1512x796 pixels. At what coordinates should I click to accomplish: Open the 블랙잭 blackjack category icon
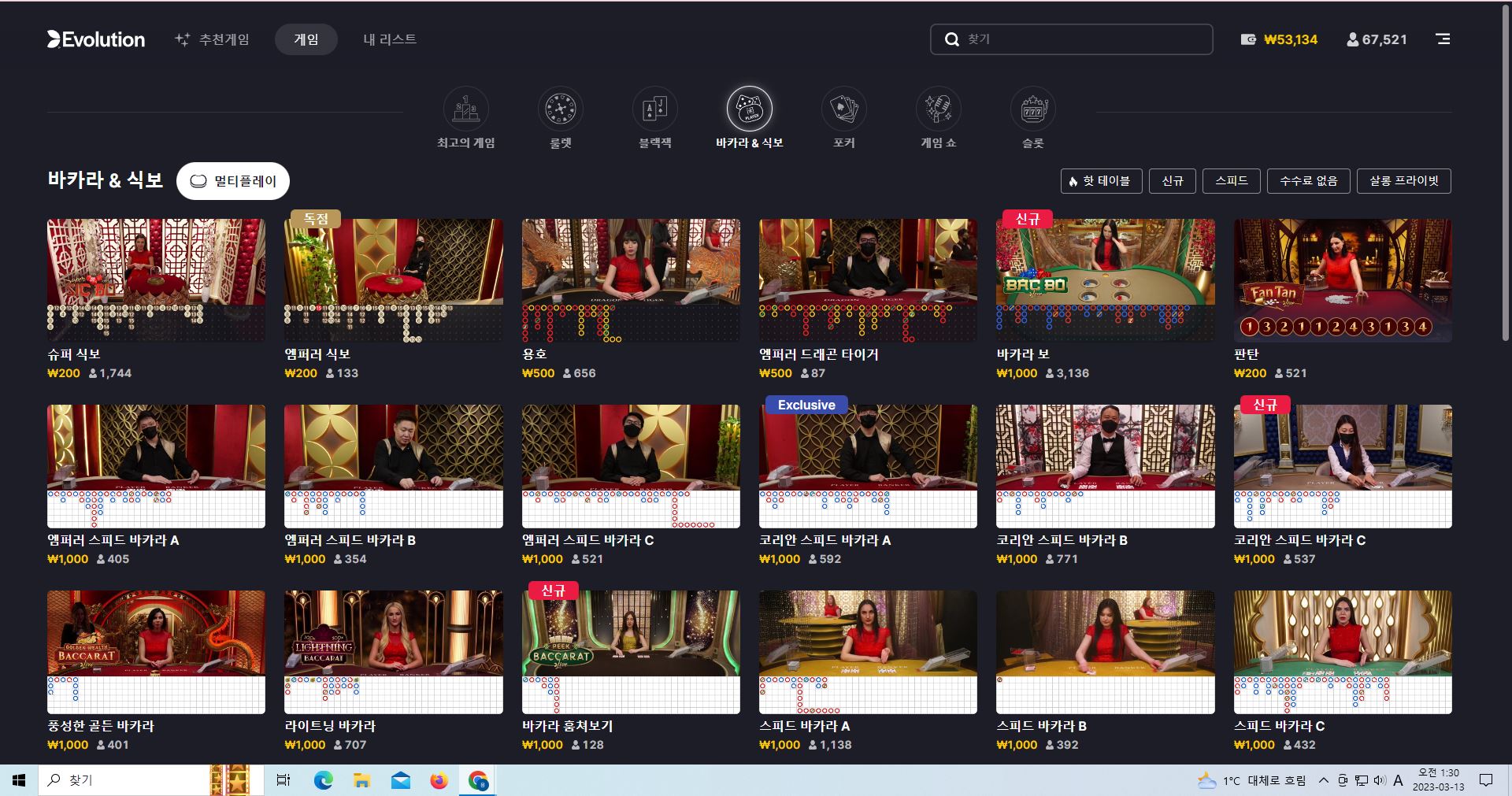654,109
